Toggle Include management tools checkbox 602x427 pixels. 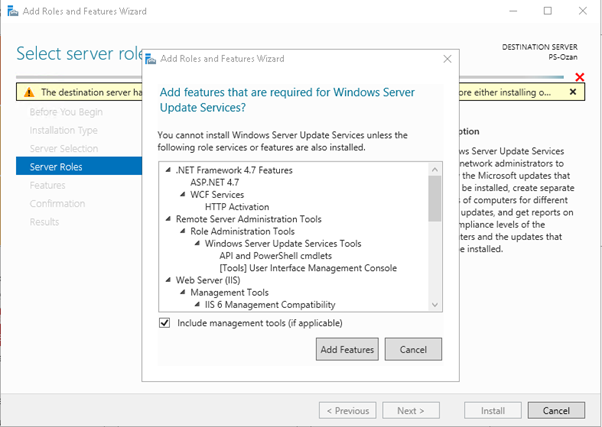(x=165, y=323)
